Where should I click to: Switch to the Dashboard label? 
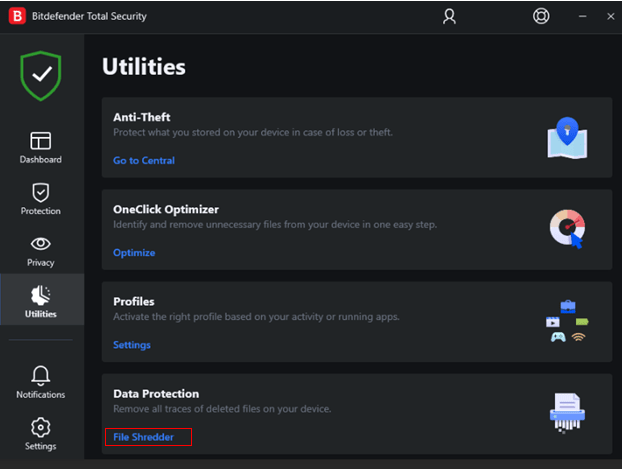40,160
